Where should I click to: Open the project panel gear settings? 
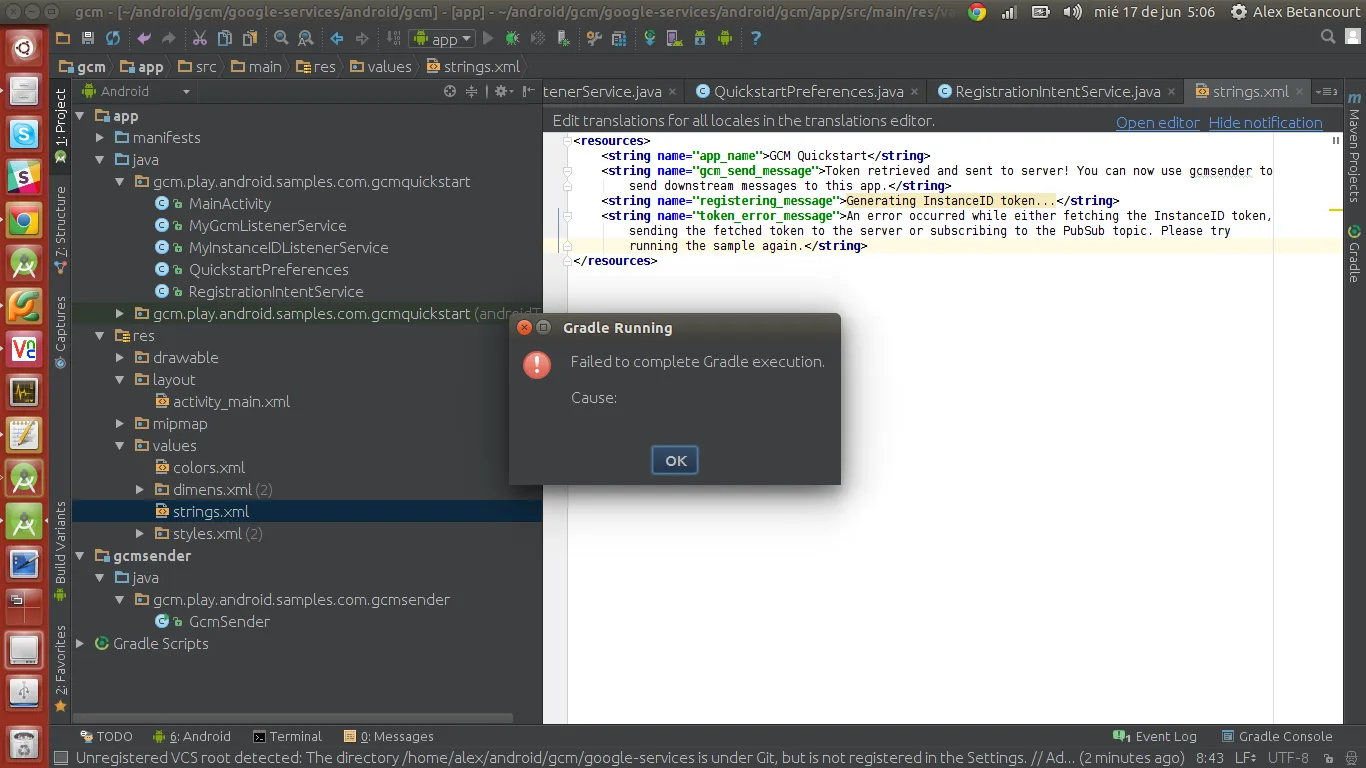(x=502, y=91)
